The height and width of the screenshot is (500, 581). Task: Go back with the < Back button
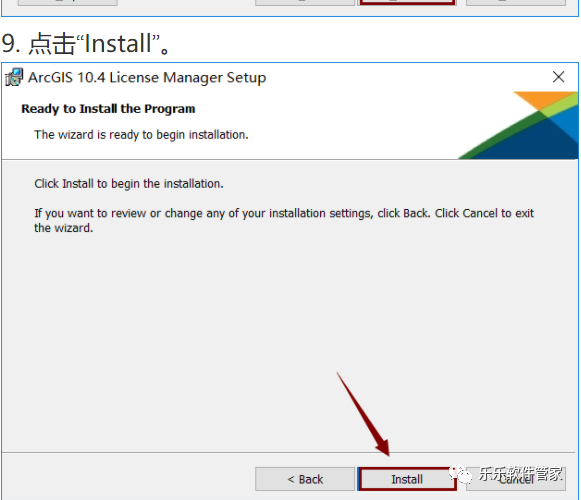pos(305,479)
